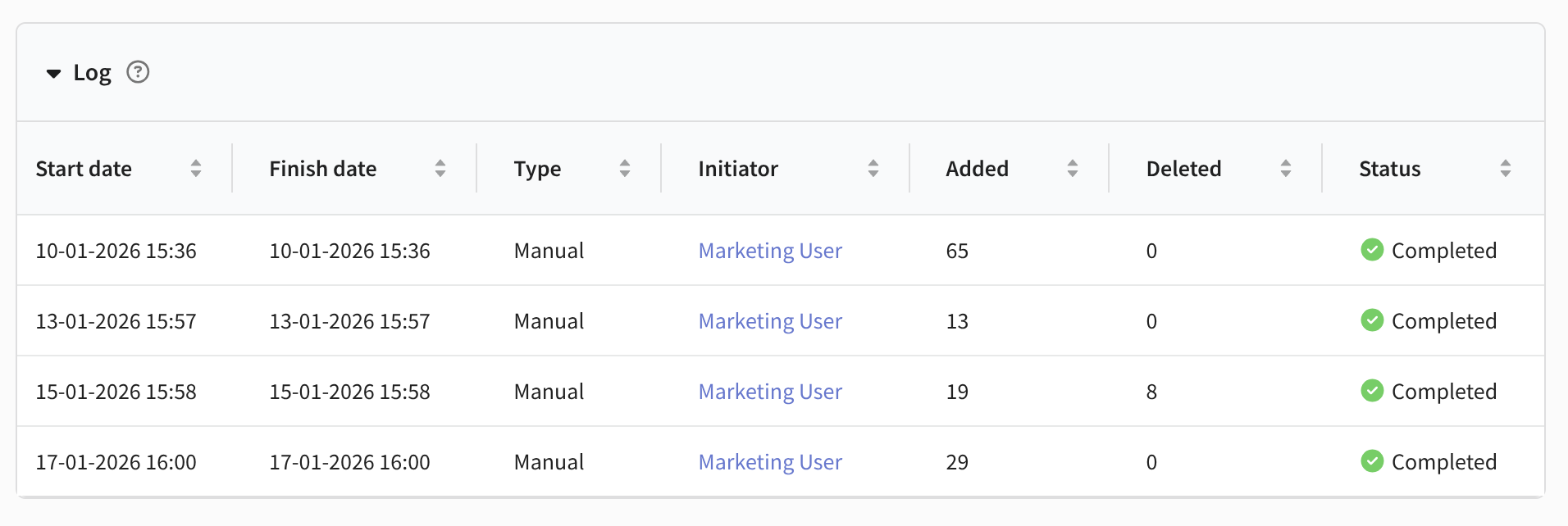The image size is (1568, 526).
Task: Click the Initiator column header label
Action: tap(738, 169)
